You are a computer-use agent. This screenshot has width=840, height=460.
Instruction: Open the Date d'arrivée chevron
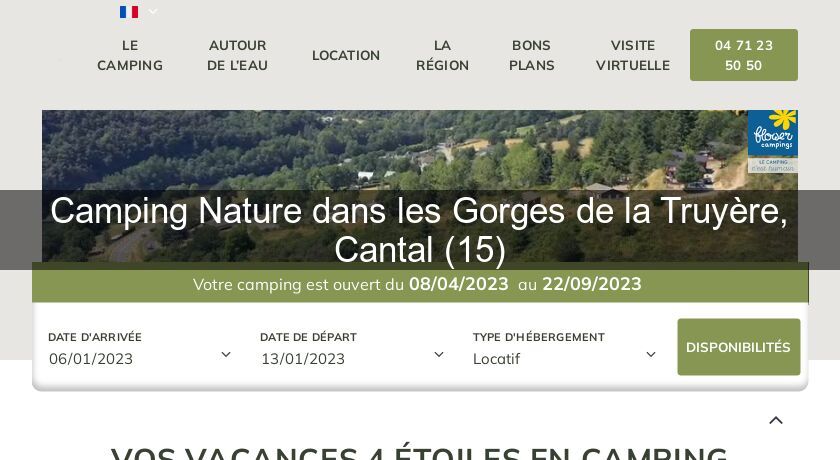(x=226, y=355)
